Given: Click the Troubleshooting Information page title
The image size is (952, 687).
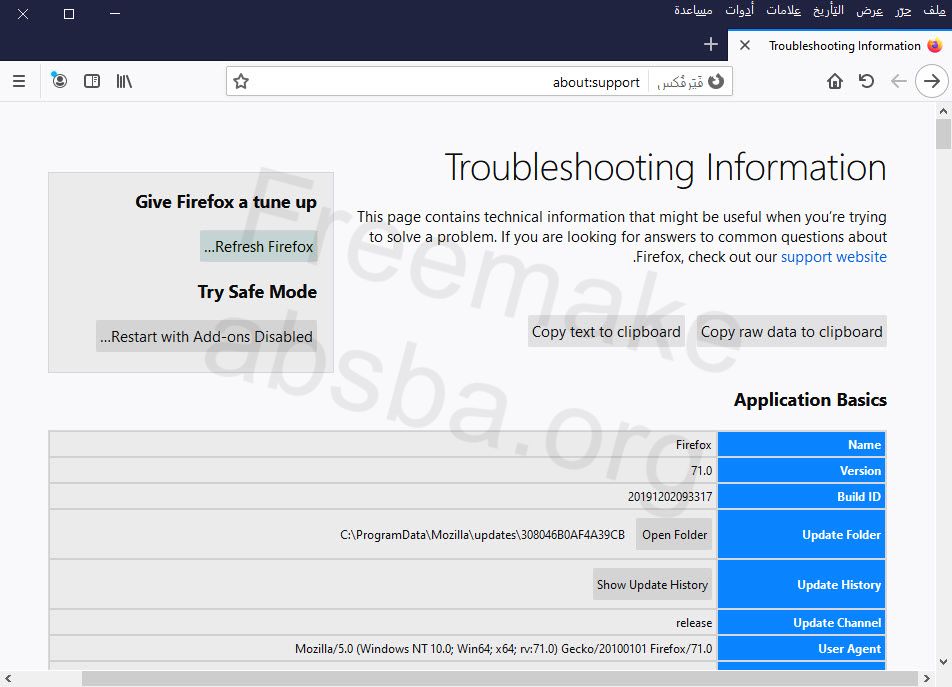Looking at the screenshot, I should pos(665,168).
